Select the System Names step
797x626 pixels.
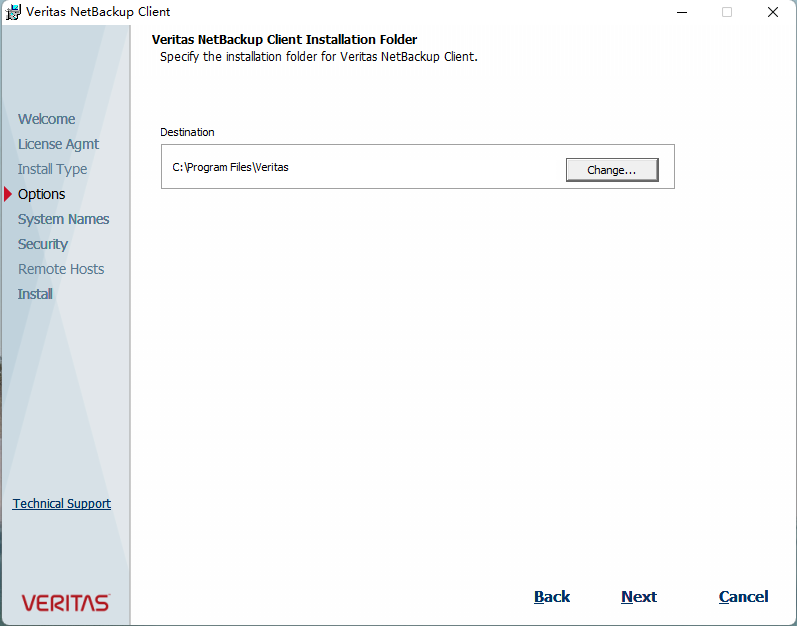tap(64, 219)
